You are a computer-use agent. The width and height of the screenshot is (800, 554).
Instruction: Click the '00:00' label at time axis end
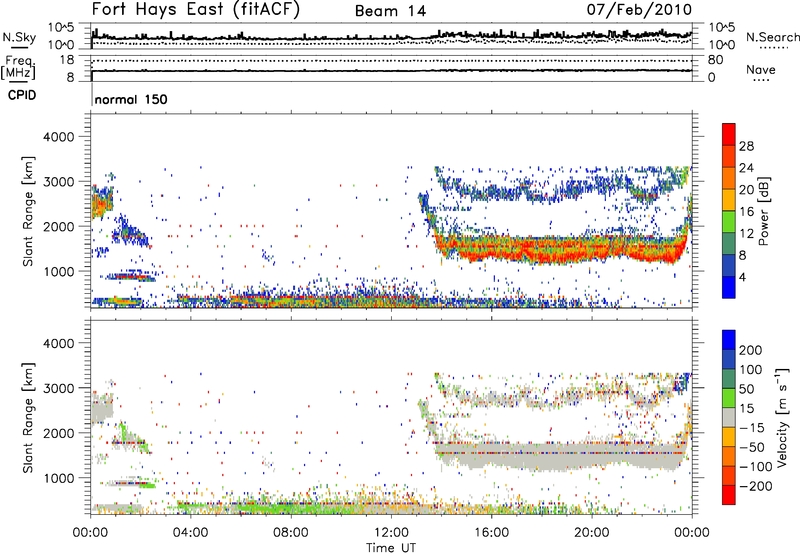(x=692, y=533)
